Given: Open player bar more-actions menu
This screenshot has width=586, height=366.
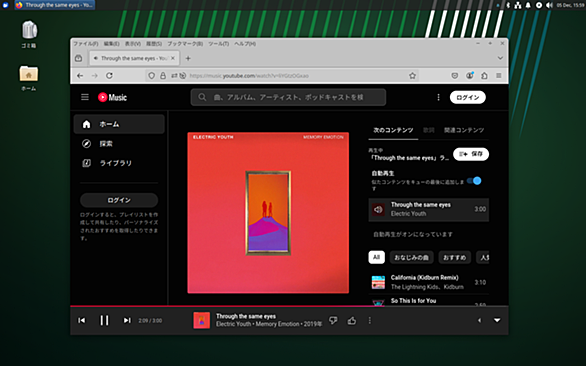Looking at the screenshot, I should [x=370, y=320].
